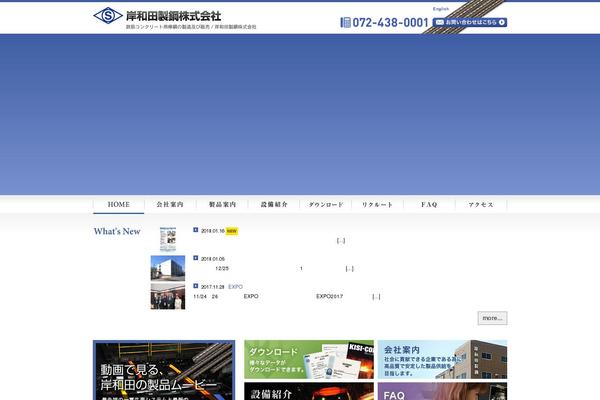Open the 製品案内 navigation menu item

(x=222, y=205)
